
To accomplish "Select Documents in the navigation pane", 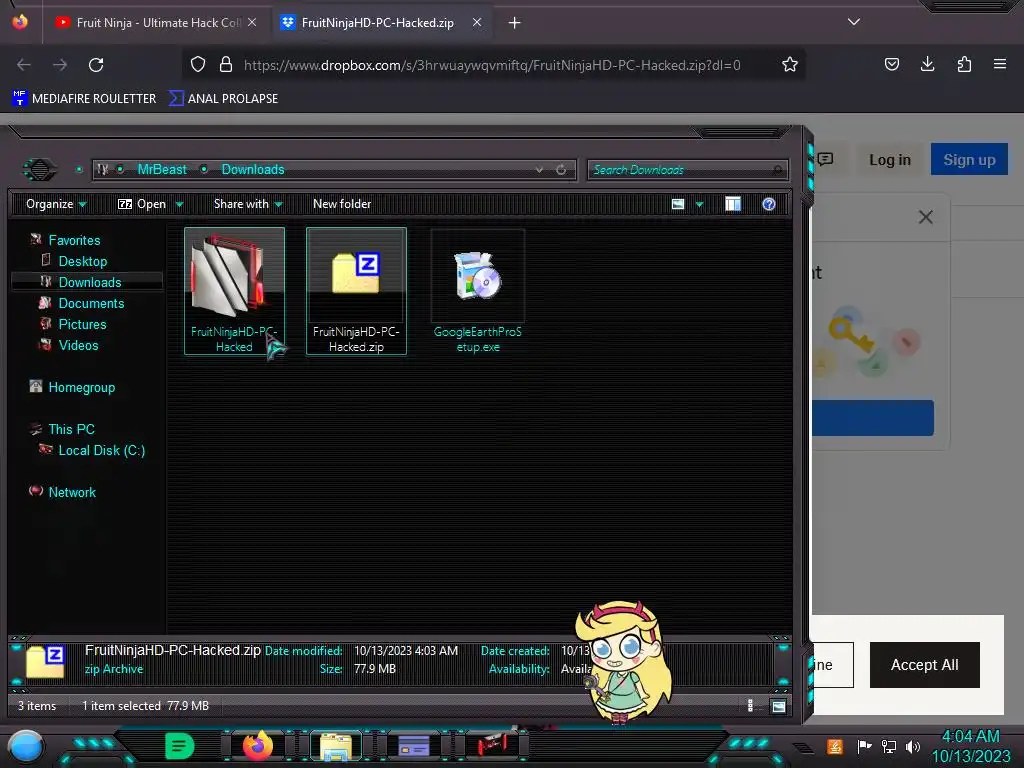I will pyautogui.click(x=91, y=303).
